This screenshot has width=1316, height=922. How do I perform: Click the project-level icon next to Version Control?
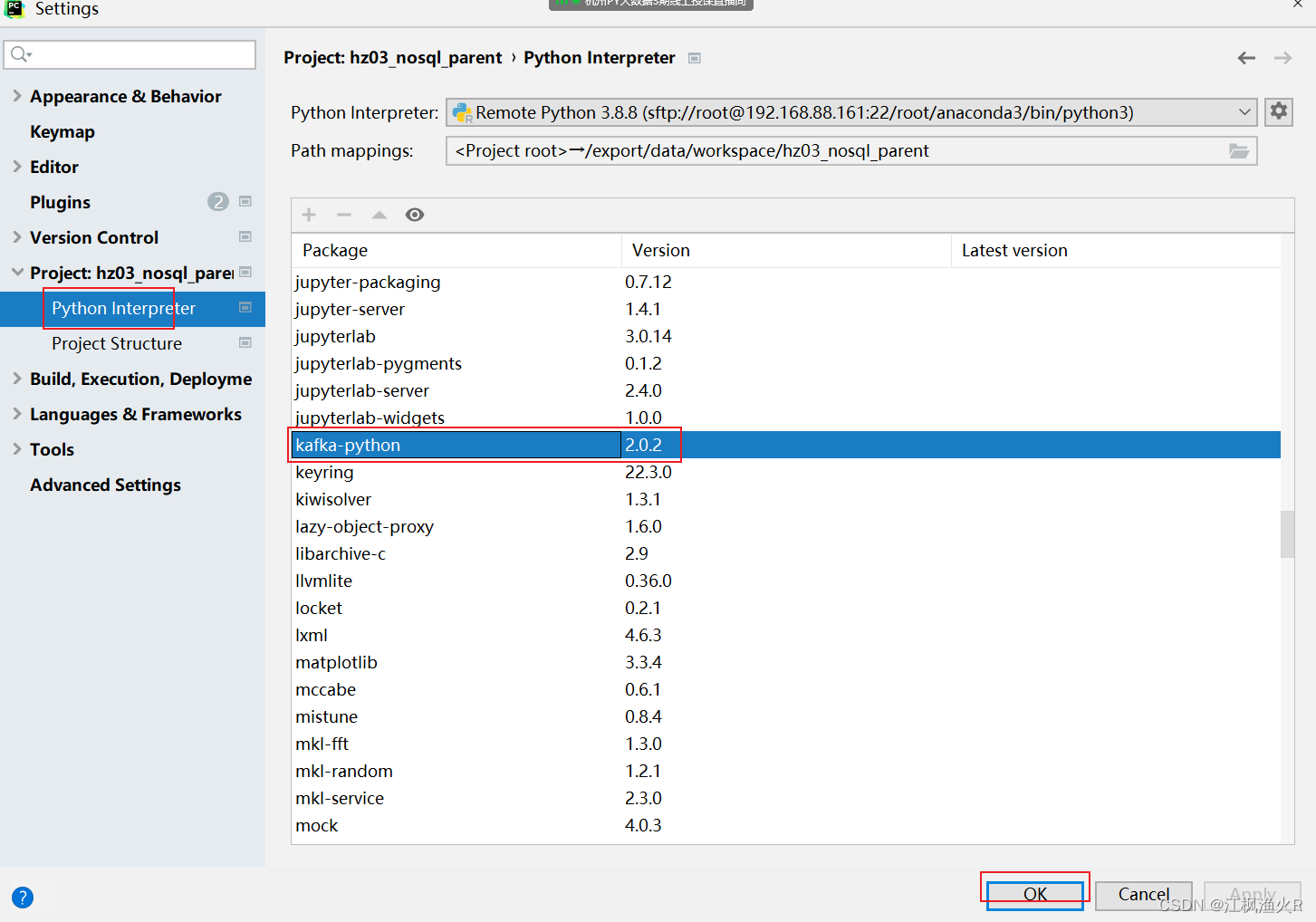click(x=245, y=236)
